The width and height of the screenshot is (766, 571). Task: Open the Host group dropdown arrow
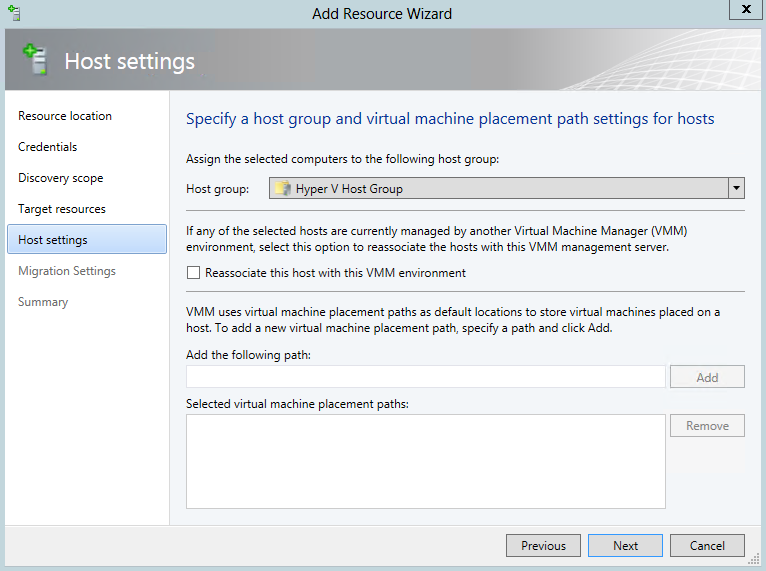[736, 188]
